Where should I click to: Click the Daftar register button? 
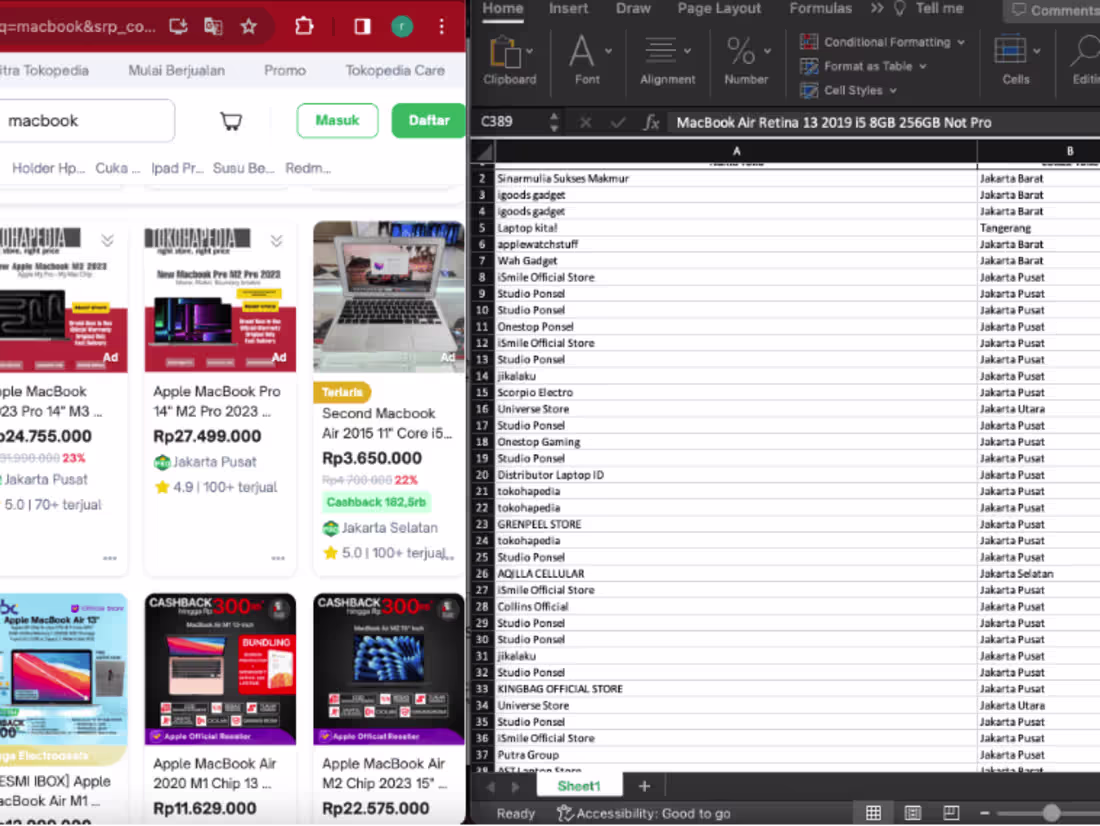(x=429, y=121)
